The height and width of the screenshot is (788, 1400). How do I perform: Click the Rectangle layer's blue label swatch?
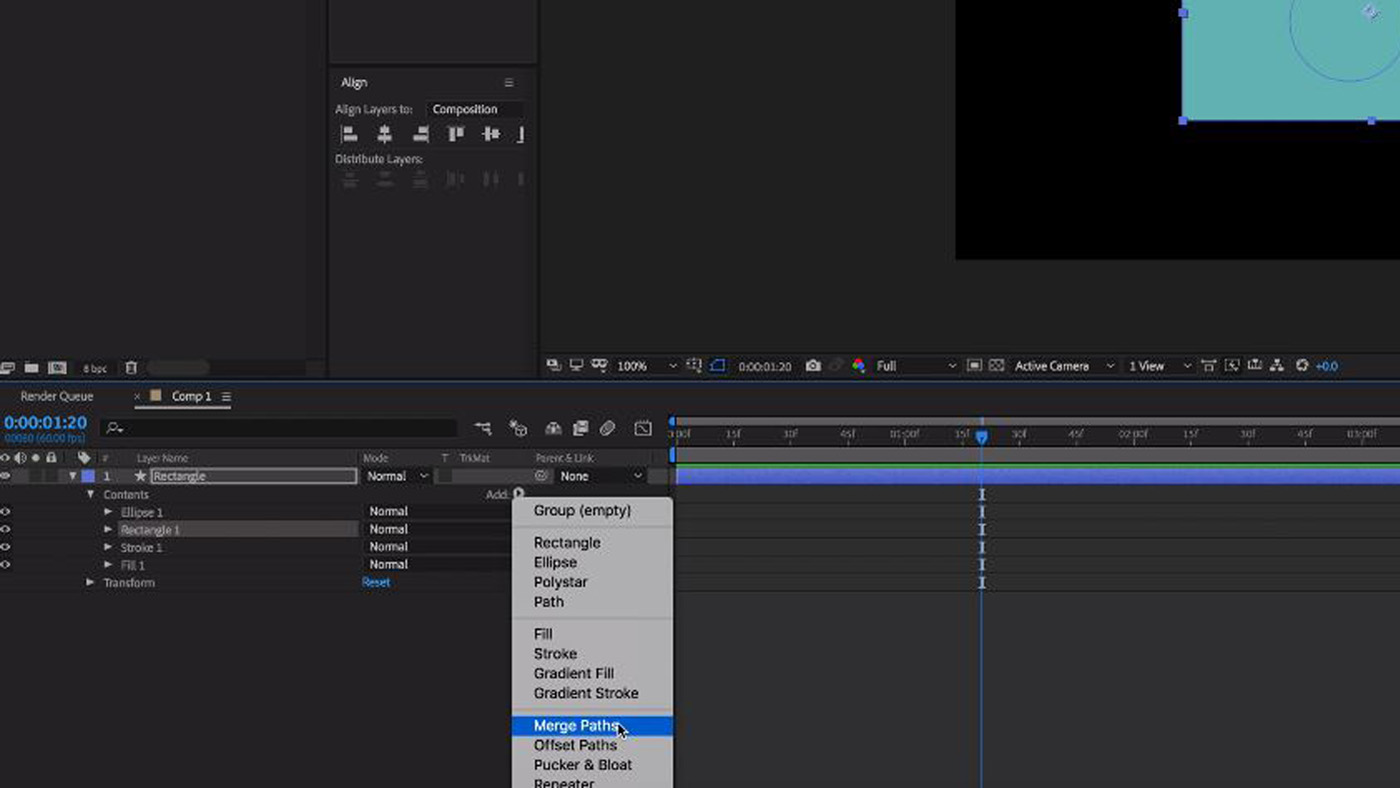tap(90, 476)
